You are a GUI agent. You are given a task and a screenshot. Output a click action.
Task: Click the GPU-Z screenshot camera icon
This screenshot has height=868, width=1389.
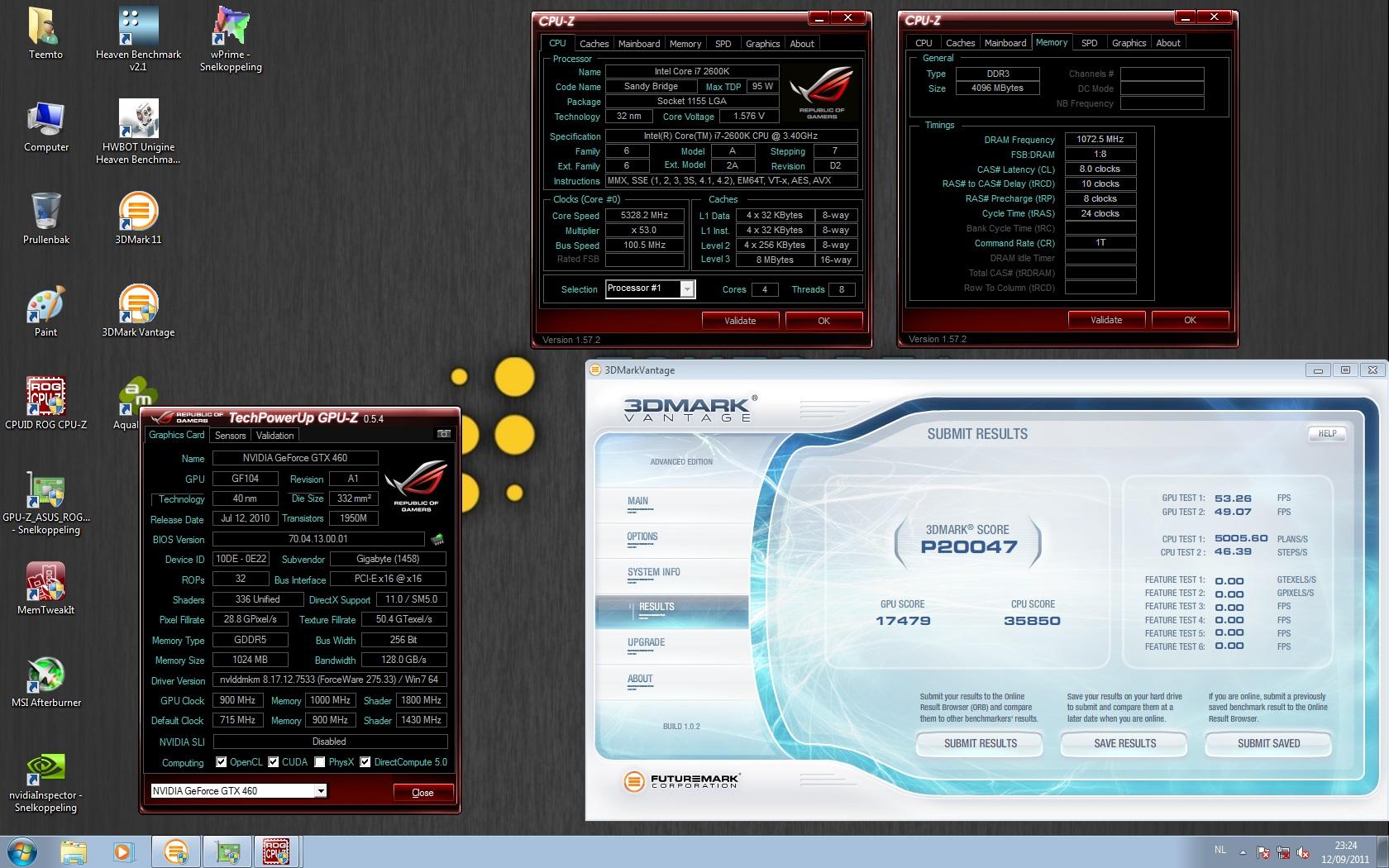coord(444,433)
